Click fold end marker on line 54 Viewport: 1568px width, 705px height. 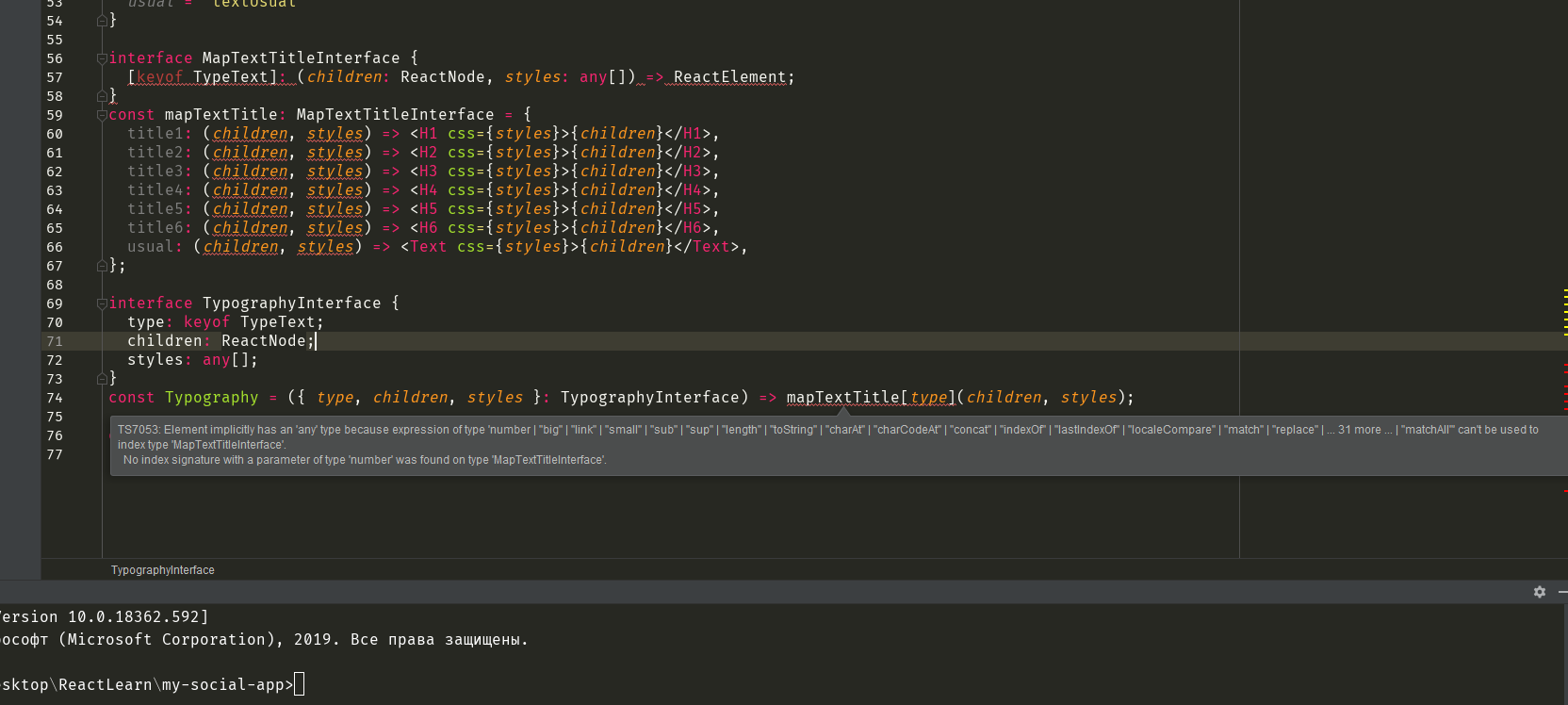pos(102,21)
